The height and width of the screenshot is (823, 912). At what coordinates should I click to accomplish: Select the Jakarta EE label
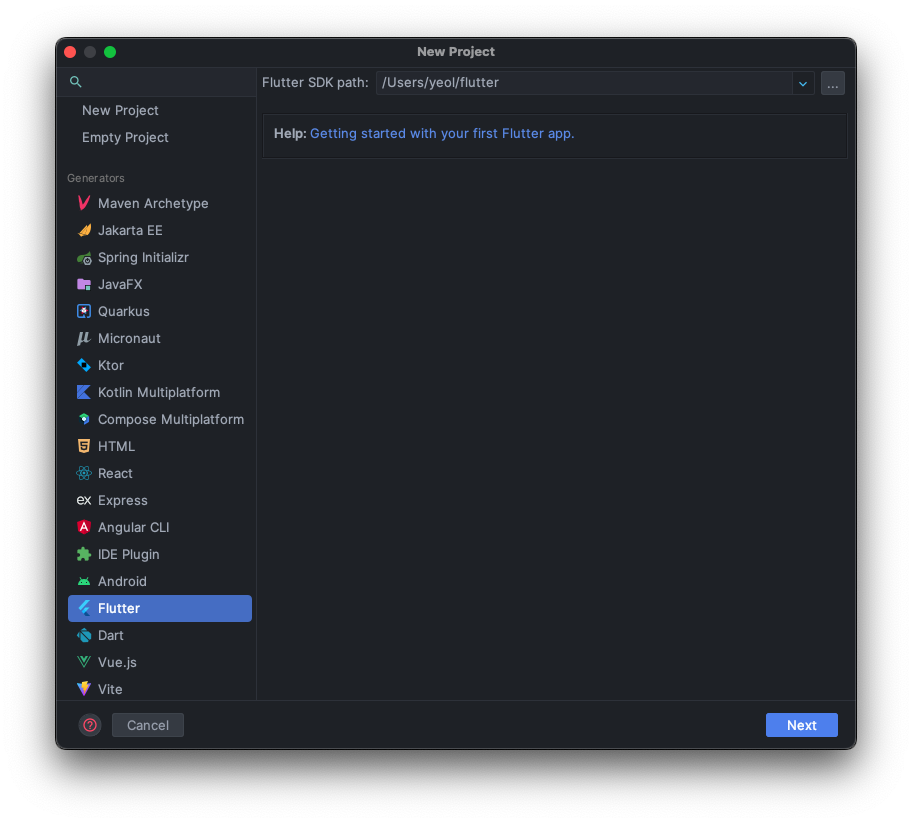pyautogui.click(x=130, y=230)
